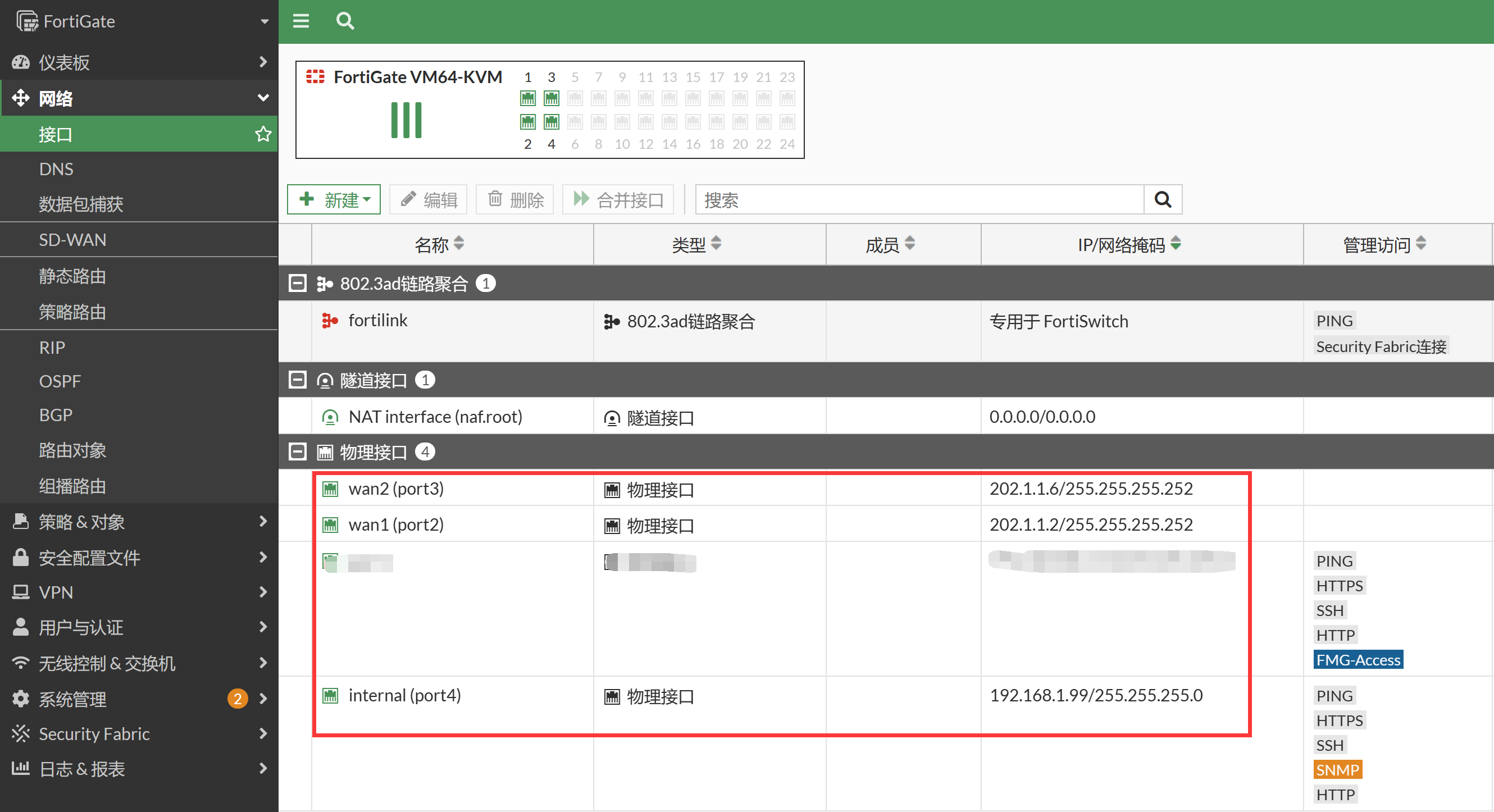The width and height of the screenshot is (1494, 812).
Task: Collapse the 隧道接口 group
Action: point(298,381)
